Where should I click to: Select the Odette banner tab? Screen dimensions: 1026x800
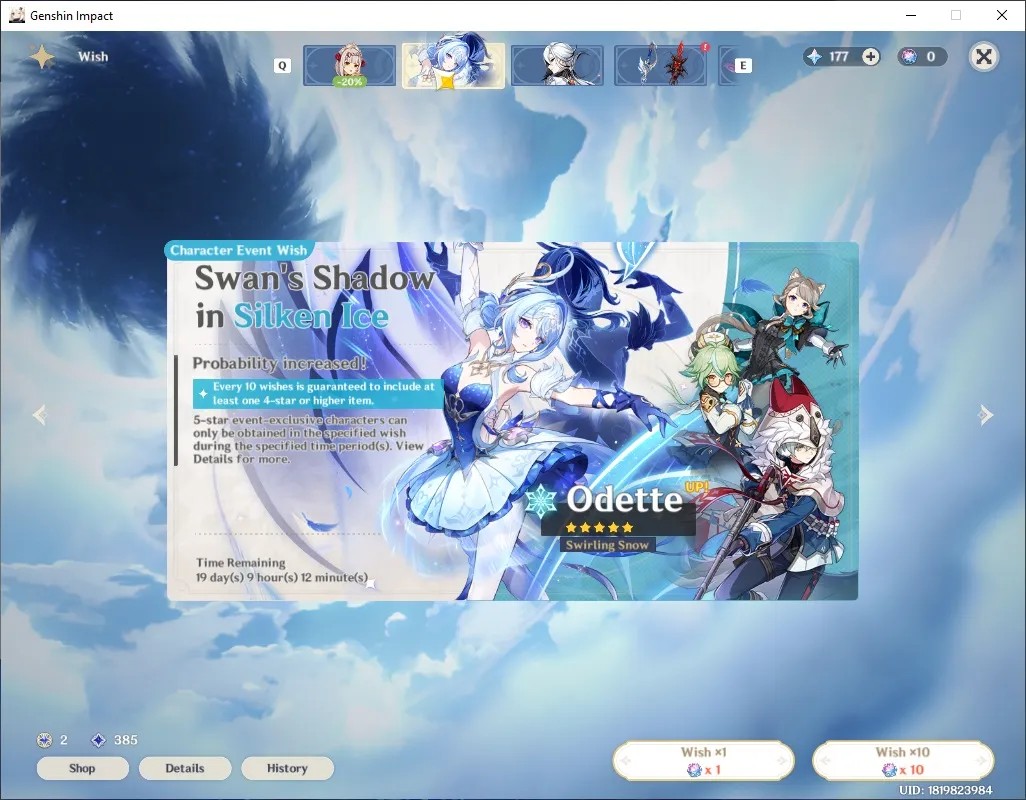point(453,65)
